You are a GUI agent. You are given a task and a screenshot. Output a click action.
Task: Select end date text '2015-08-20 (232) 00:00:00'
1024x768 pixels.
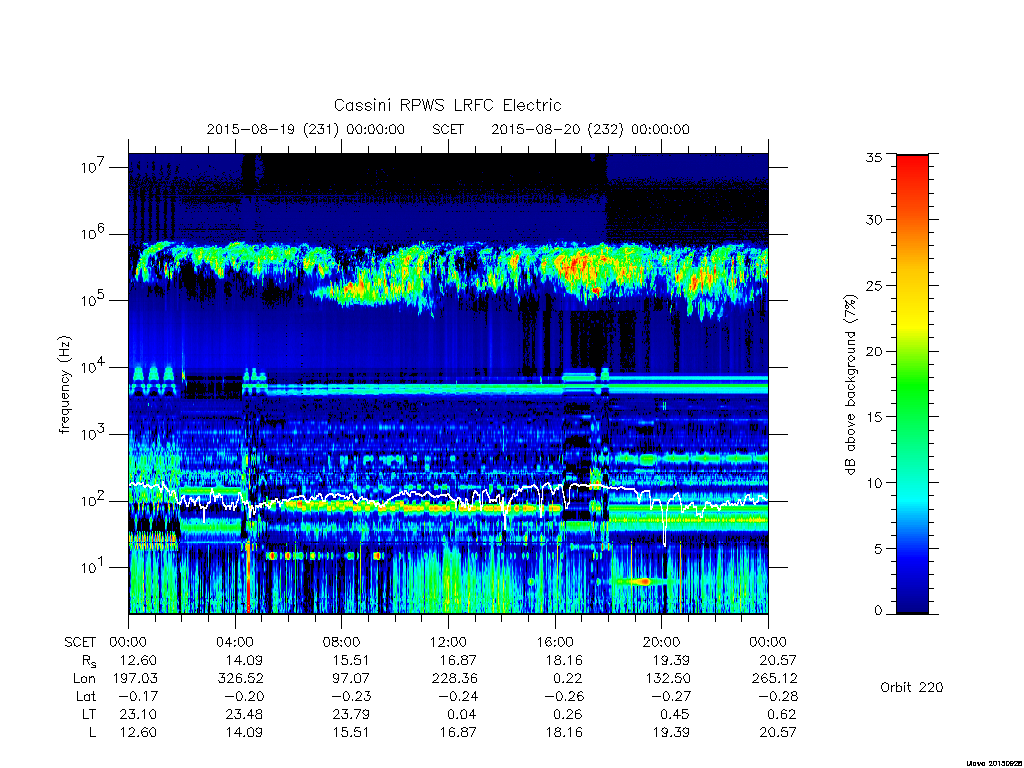(590, 129)
